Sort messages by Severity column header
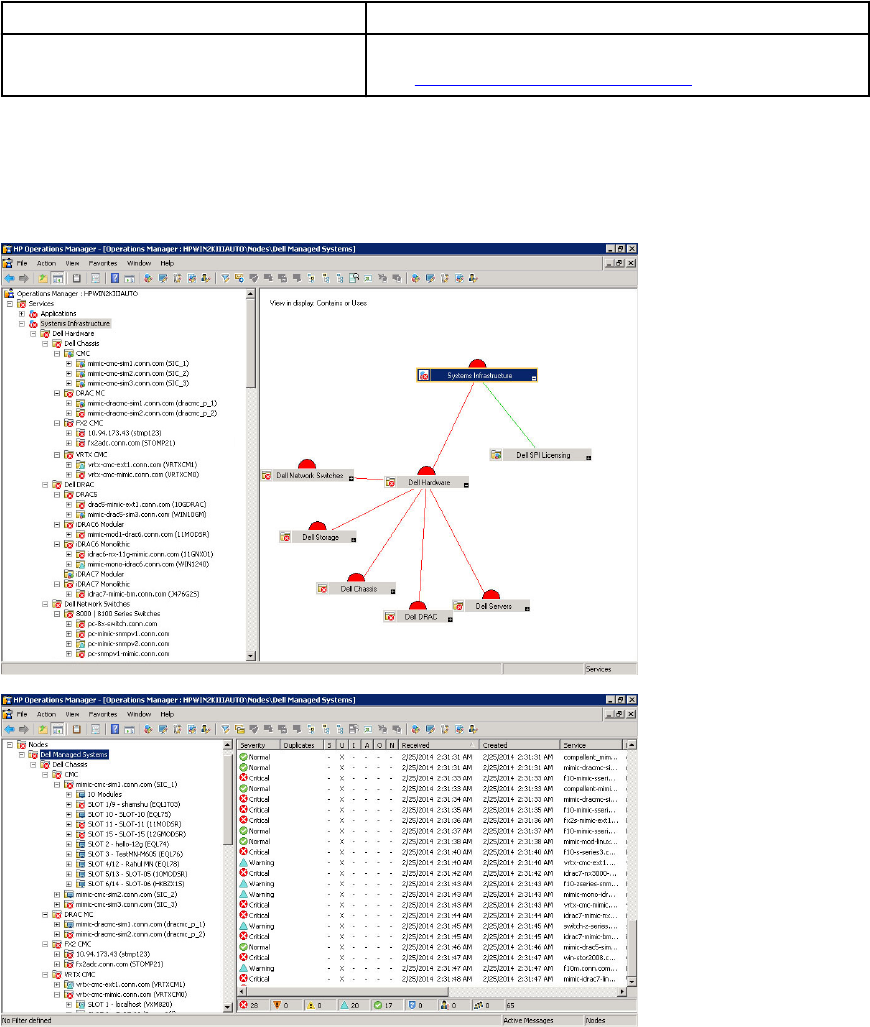 click(258, 745)
